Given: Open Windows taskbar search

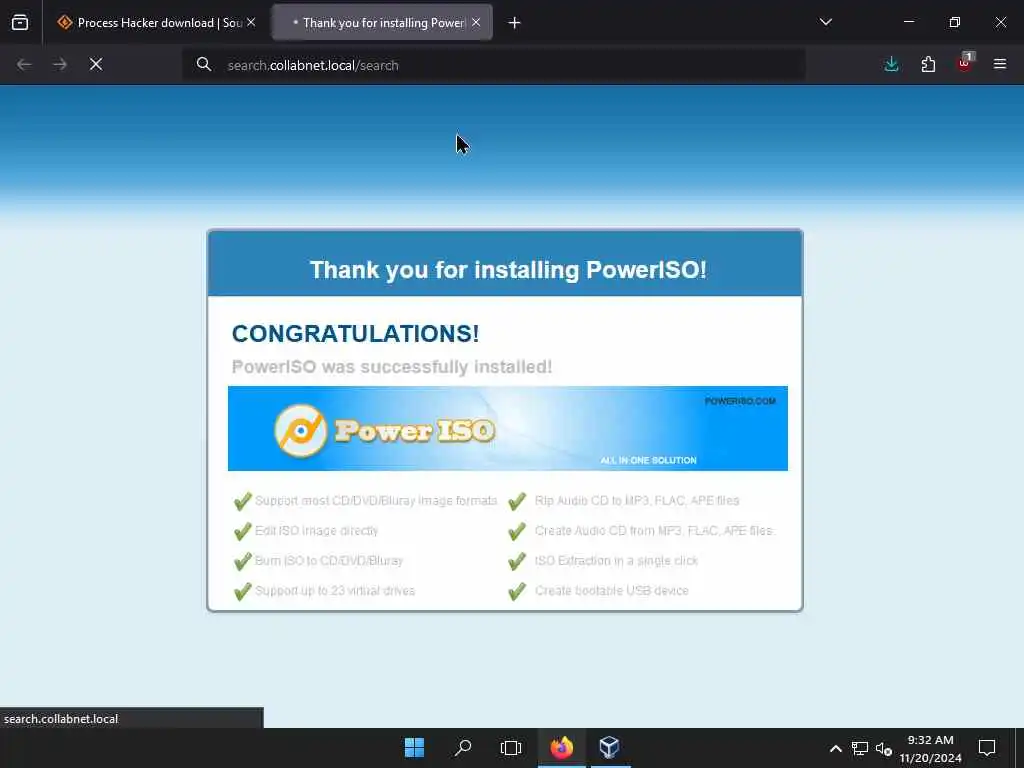Looking at the screenshot, I should coord(463,747).
